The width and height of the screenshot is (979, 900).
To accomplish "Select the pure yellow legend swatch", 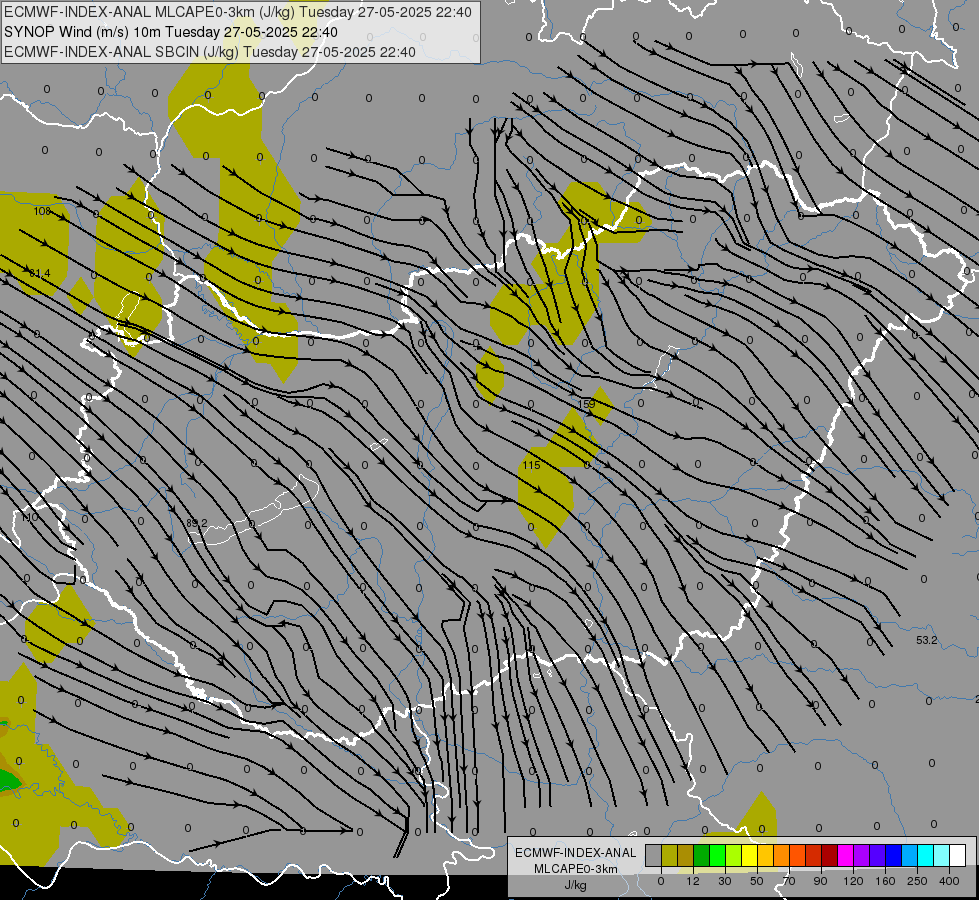I will click(x=749, y=855).
